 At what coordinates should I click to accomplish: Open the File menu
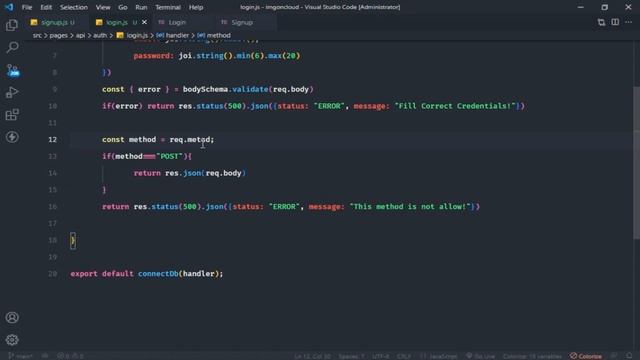(27, 7)
